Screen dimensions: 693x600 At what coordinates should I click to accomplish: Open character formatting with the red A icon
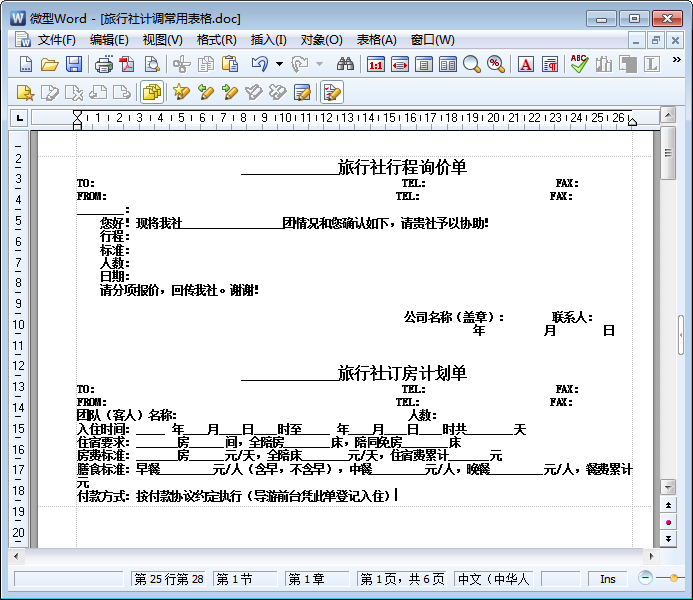click(525, 65)
